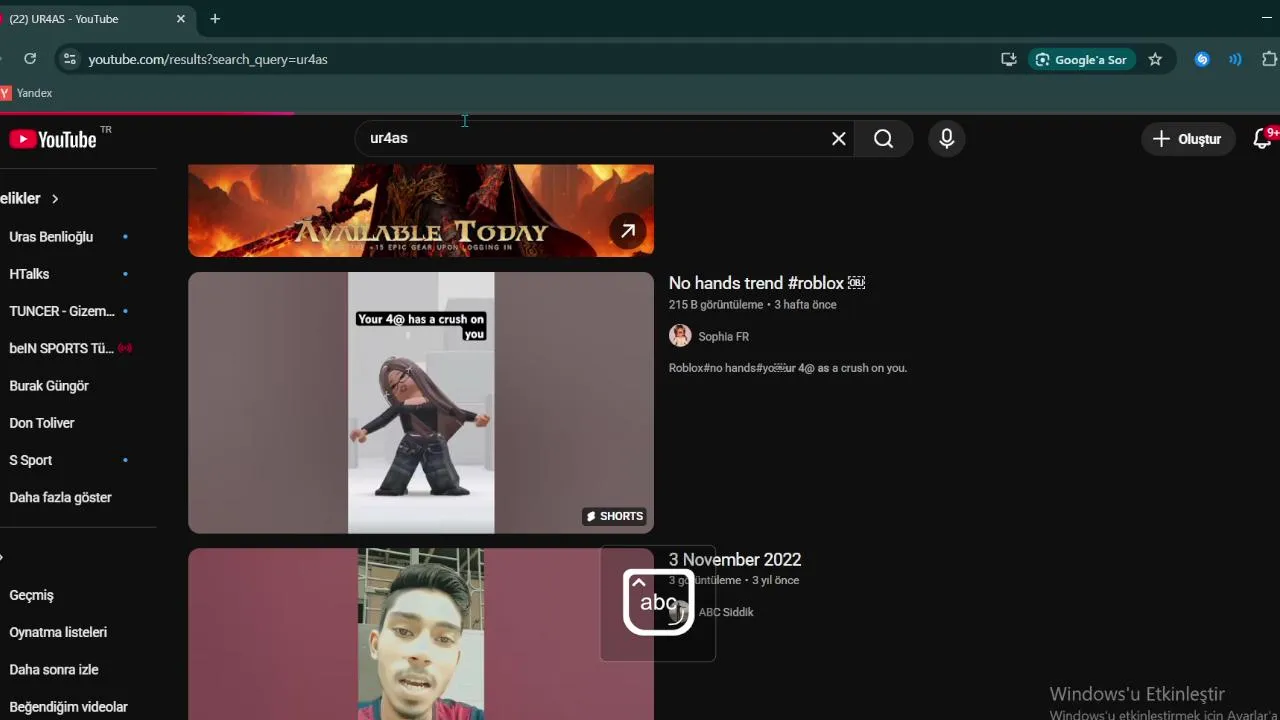Bookmark this page with star icon

pos(1155,59)
